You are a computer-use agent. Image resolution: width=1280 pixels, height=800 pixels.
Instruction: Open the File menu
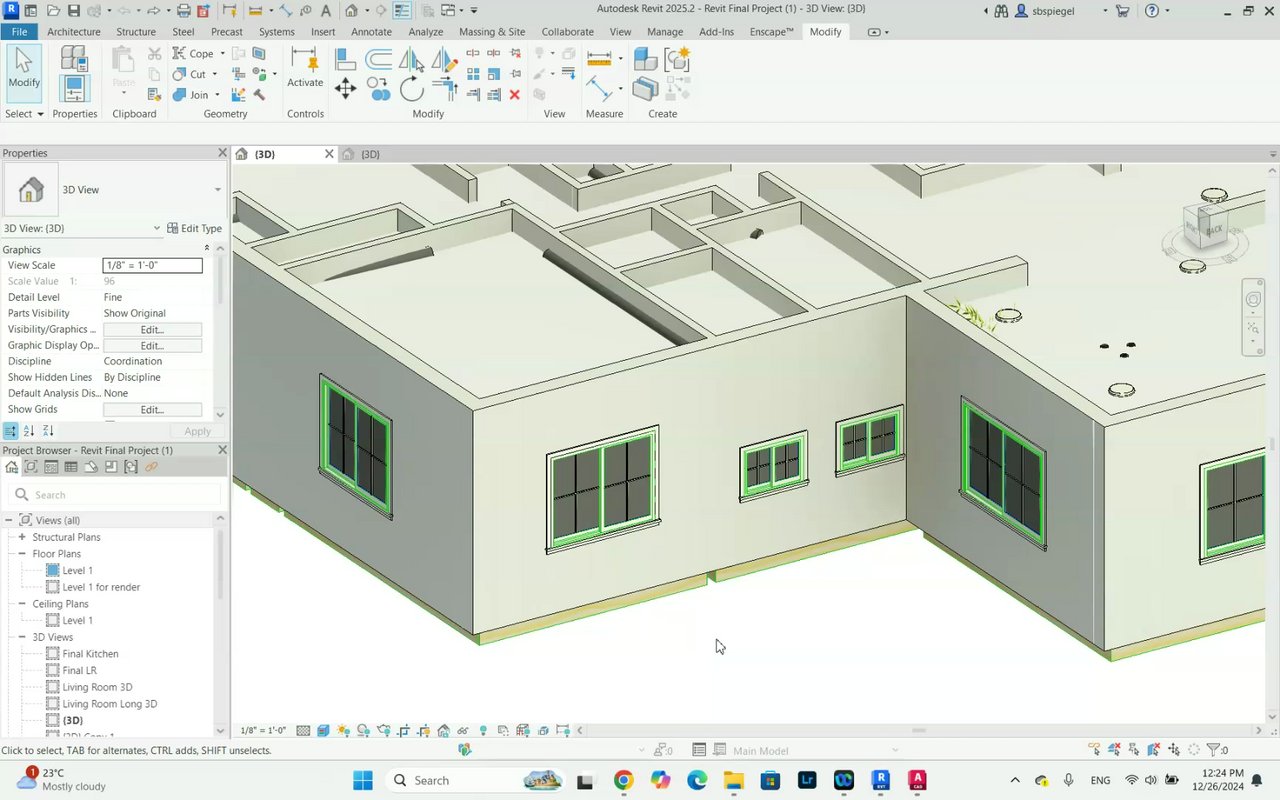19,32
